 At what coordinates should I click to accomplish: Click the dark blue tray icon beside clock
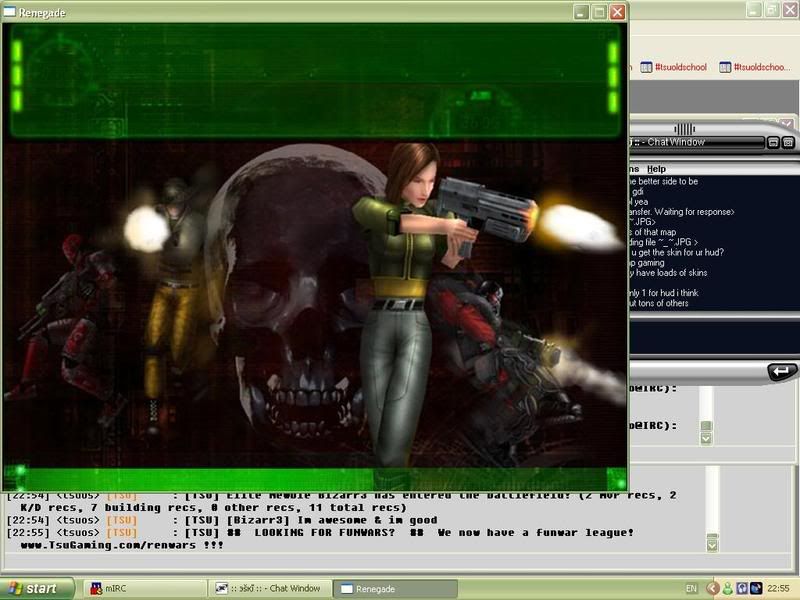click(x=755, y=589)
